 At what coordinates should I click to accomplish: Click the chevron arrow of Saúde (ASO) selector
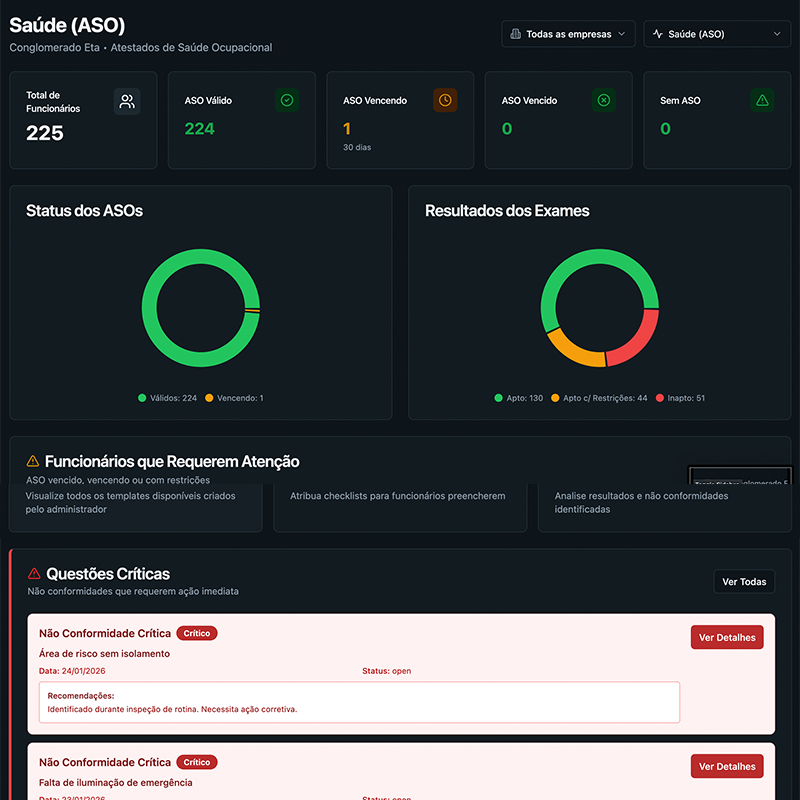[x=778, y=34]
